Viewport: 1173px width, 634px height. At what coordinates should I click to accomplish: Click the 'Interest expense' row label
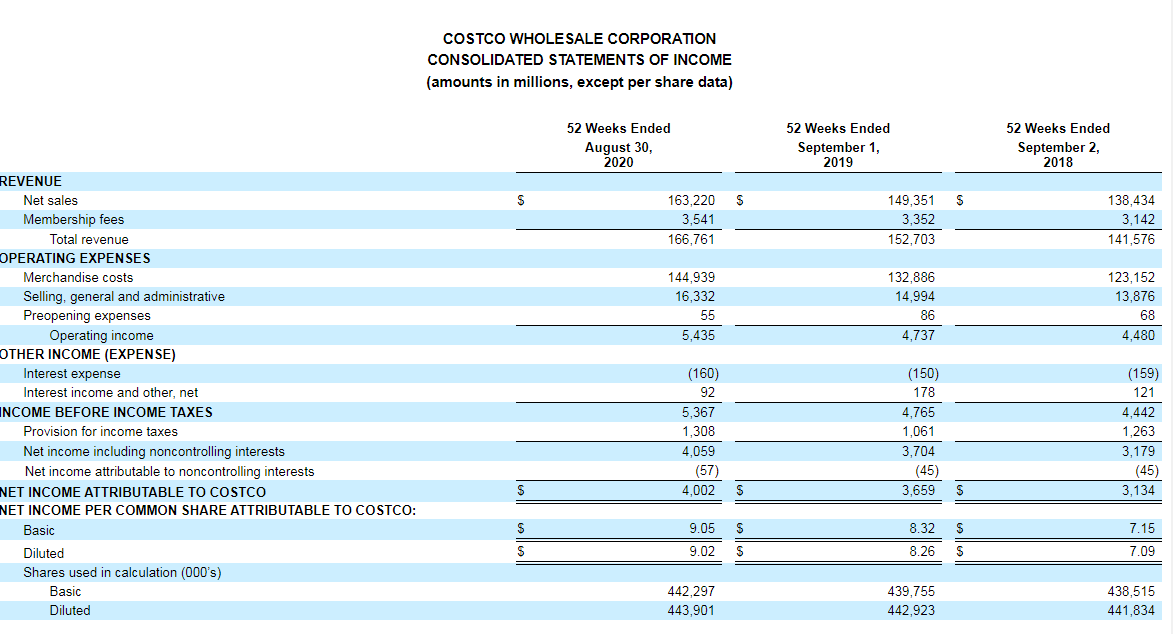point(71,374)
